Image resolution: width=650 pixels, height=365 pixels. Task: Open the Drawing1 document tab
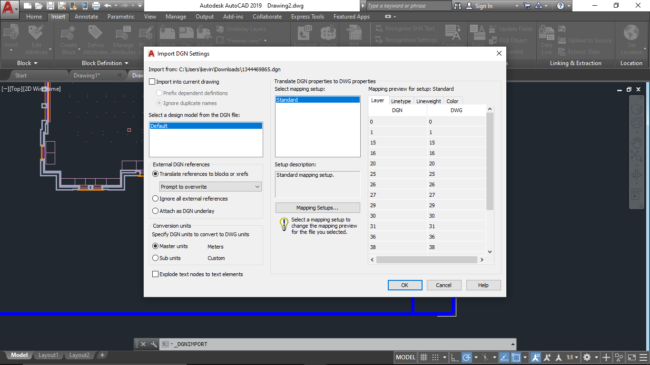[87, 75]
